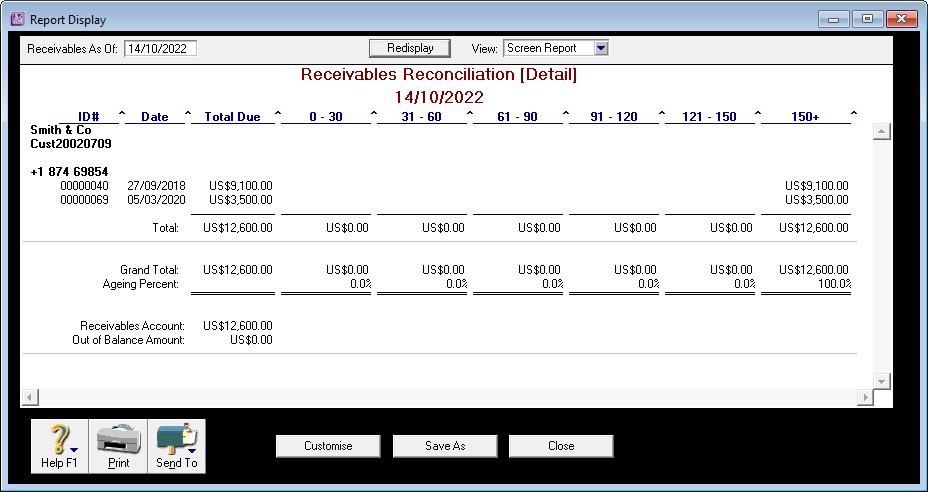Open the Send To mailbox icon

(x=176, y=440)
